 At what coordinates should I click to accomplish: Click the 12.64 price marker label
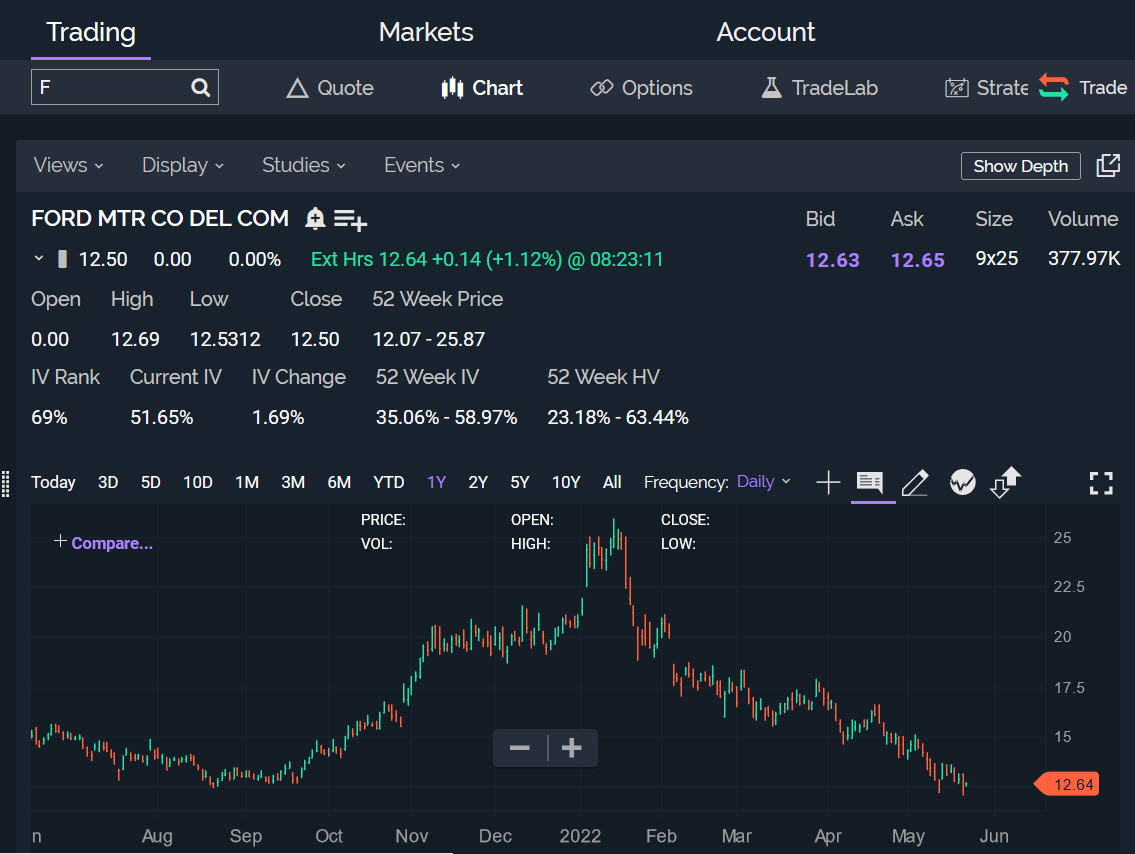coord(1069,785)
